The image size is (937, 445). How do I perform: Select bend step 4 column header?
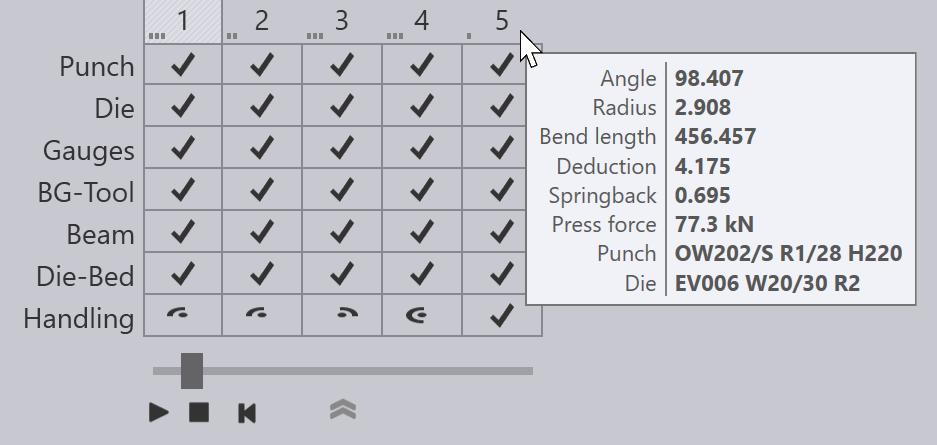click(x=422, y=22)
